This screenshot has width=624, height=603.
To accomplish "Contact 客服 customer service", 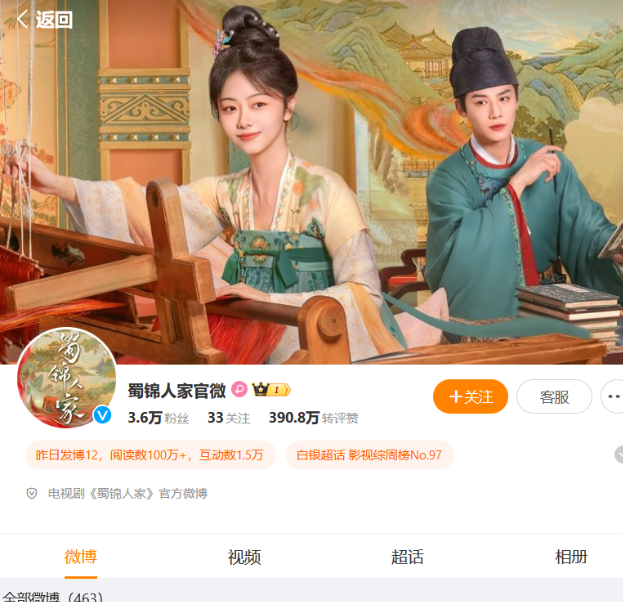I will [x=554, y=396].
